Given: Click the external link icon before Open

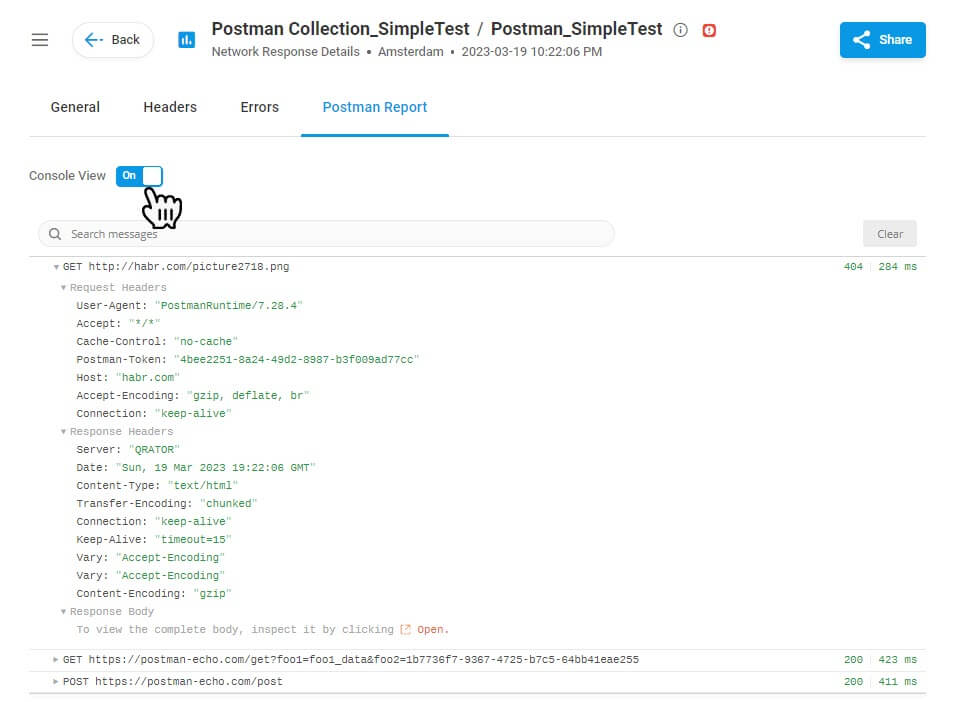Looking at the screenshot, I should click(x=405, y=630).
